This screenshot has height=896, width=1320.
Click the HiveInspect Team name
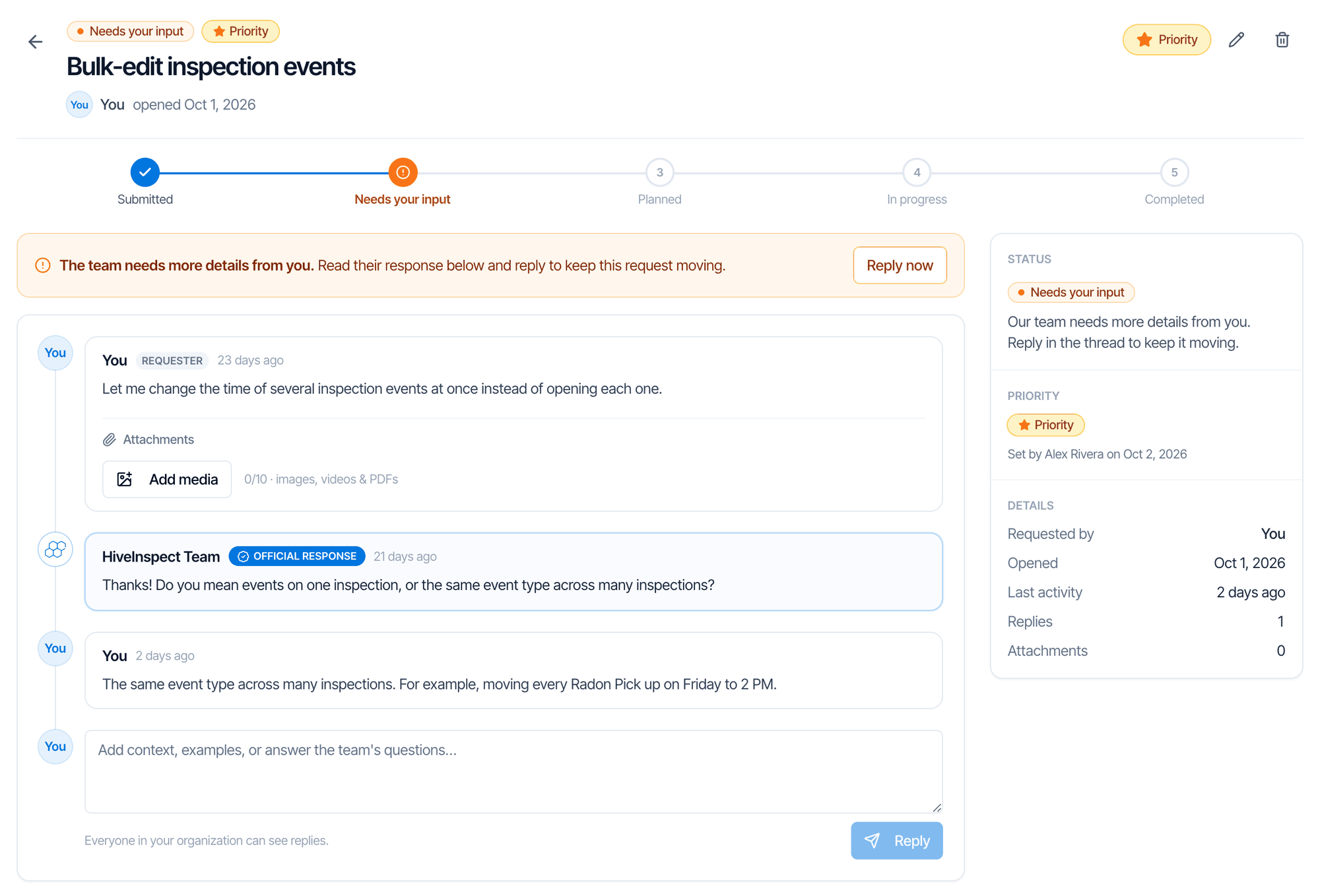(161, 557)
